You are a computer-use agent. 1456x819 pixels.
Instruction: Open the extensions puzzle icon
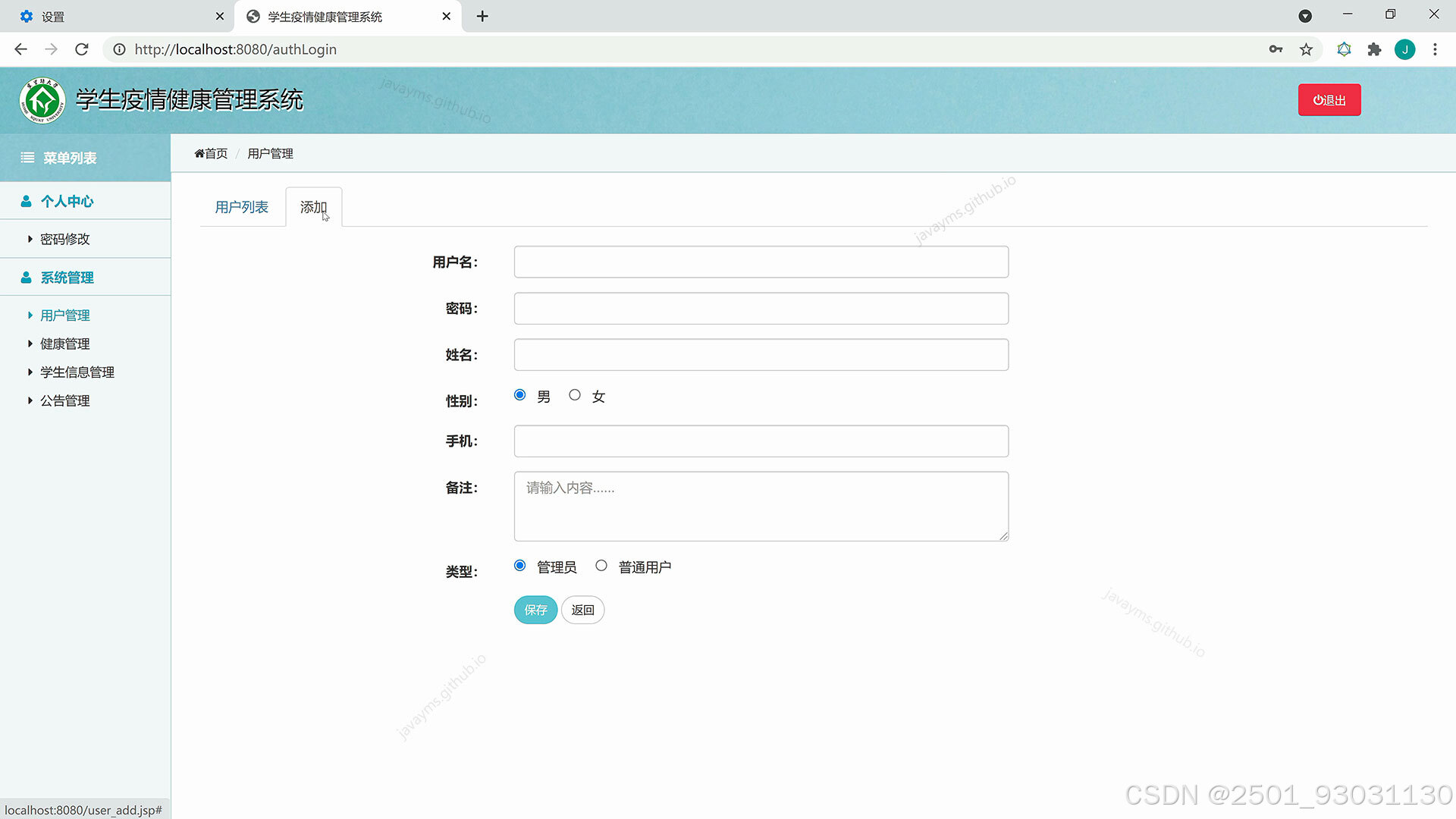click(1374, 49)
